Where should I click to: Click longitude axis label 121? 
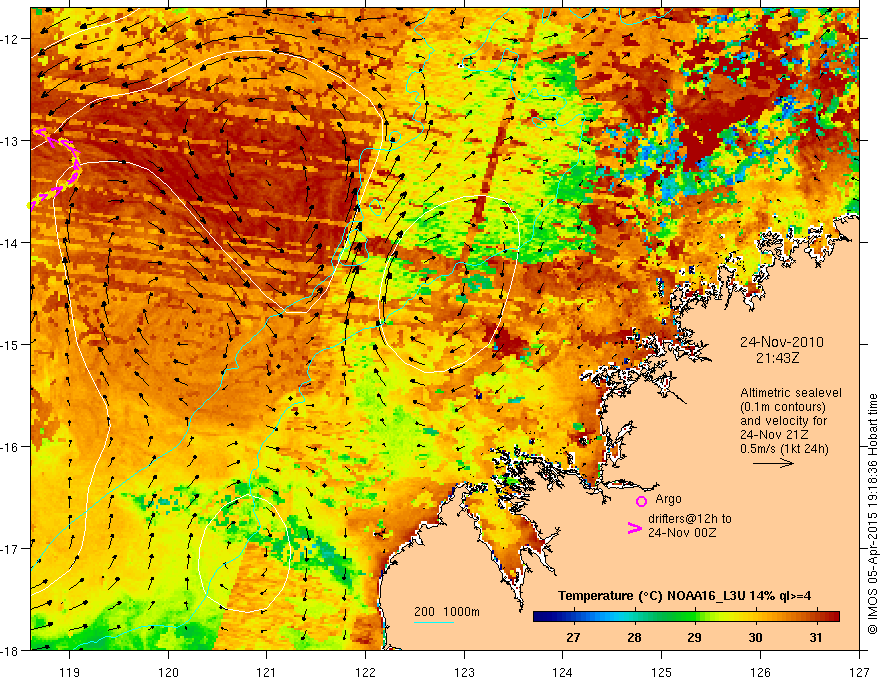pyautogui.click(x=267, y=672)
